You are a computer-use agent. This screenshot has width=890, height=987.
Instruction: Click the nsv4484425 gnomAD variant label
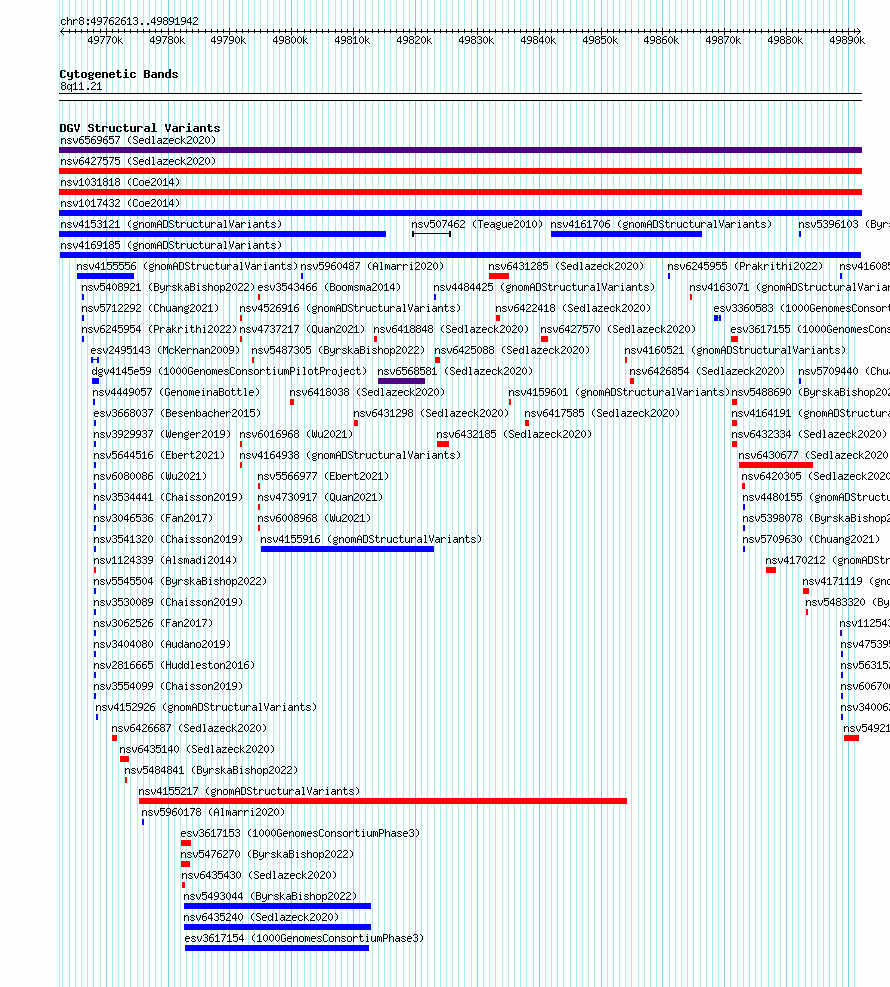544,287
